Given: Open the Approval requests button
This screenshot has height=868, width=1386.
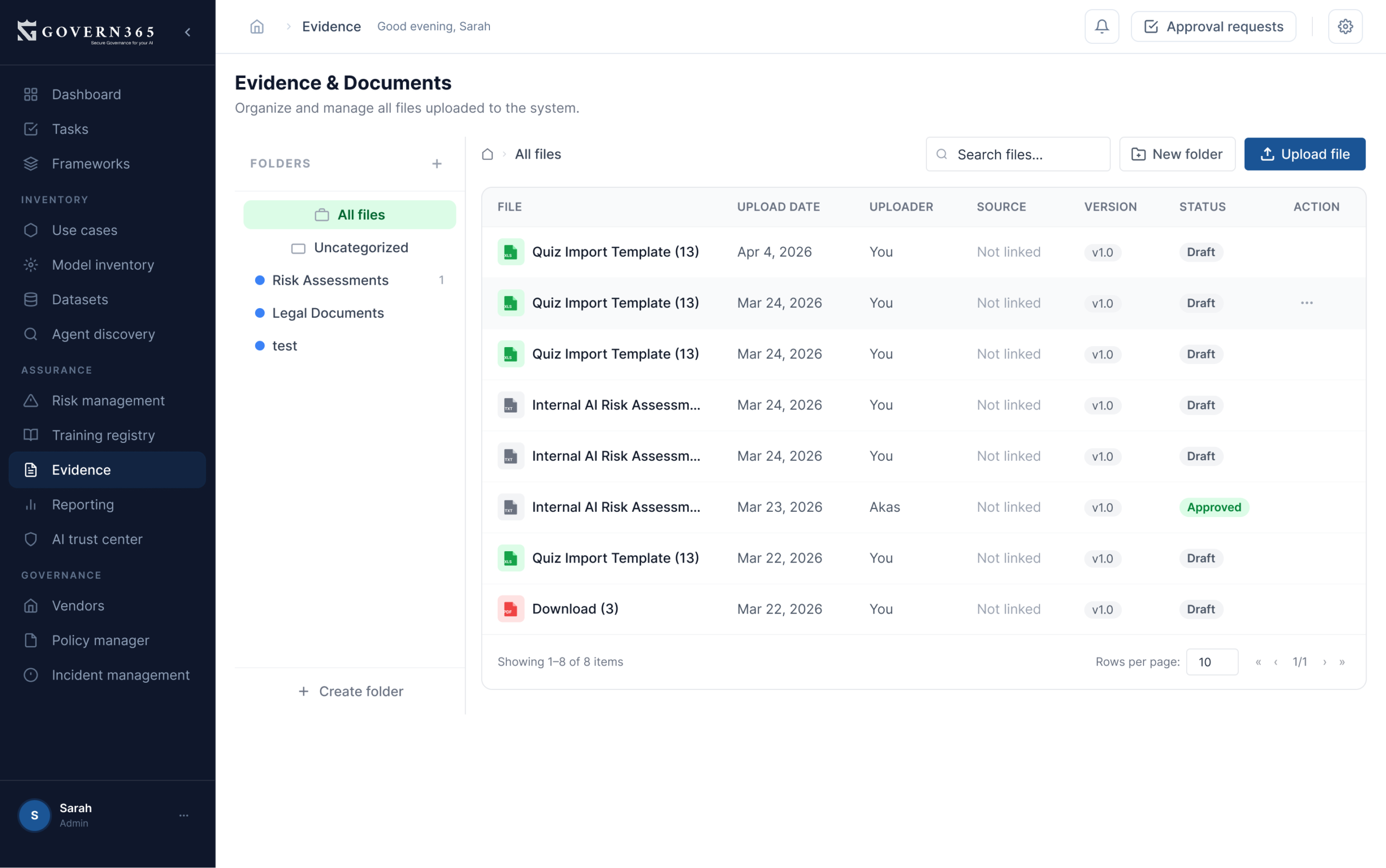Looking at the screenshot, I should click(1213, 27).
